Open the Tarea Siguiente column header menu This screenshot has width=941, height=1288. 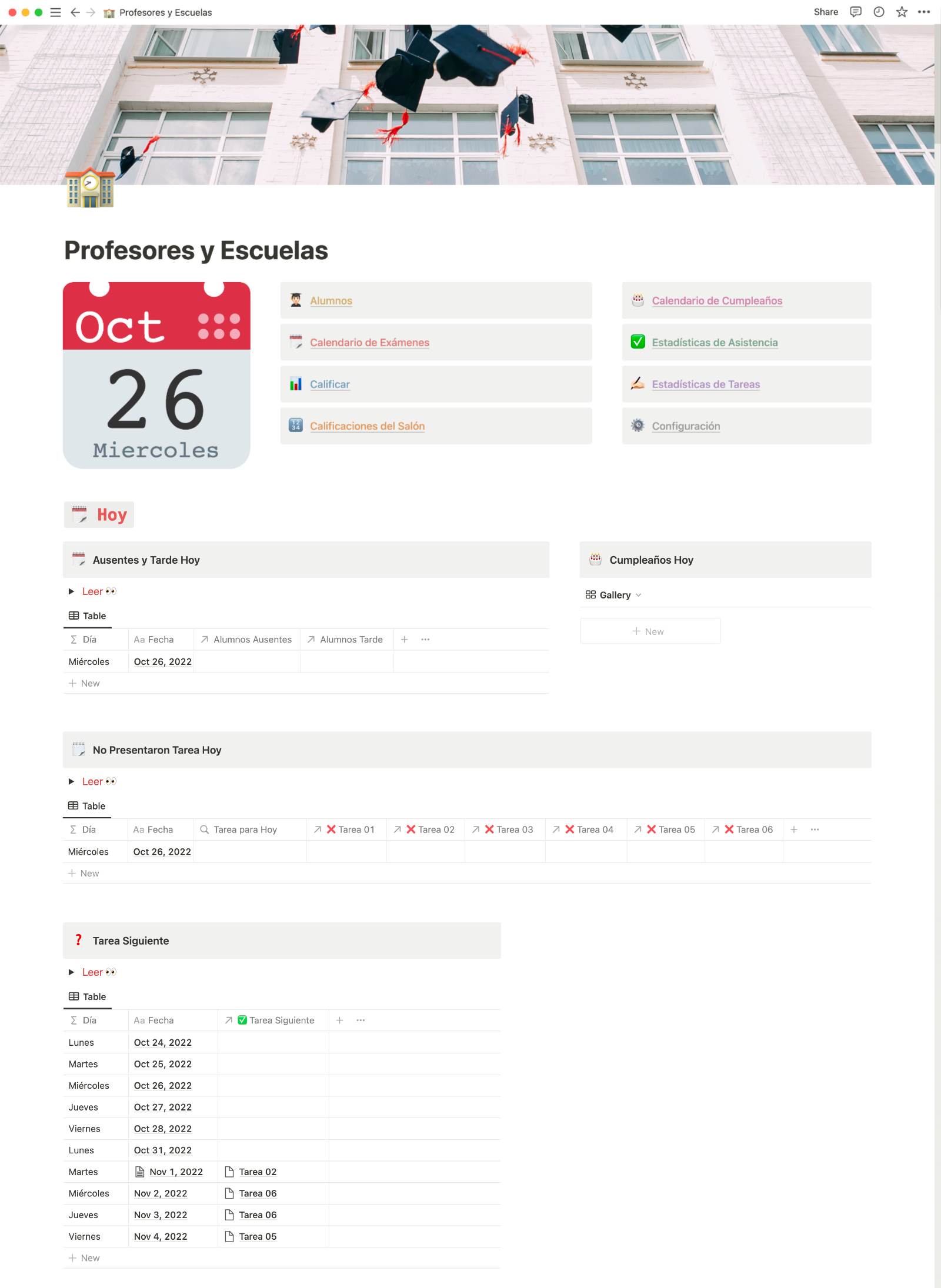273,1021
